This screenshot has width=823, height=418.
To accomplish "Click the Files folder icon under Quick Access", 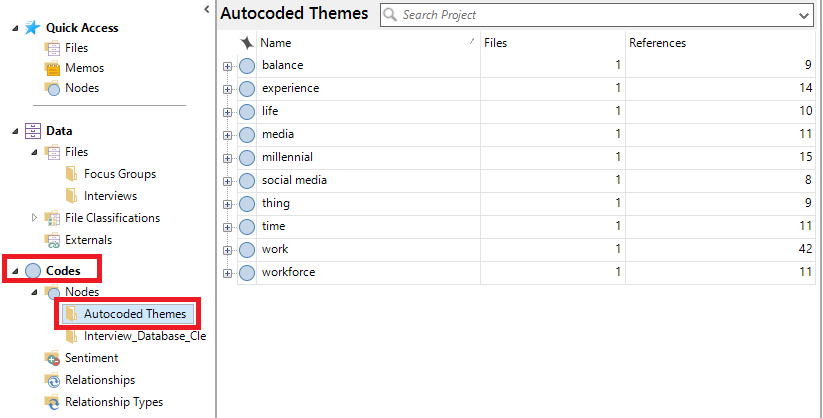I will pos(52,48).
